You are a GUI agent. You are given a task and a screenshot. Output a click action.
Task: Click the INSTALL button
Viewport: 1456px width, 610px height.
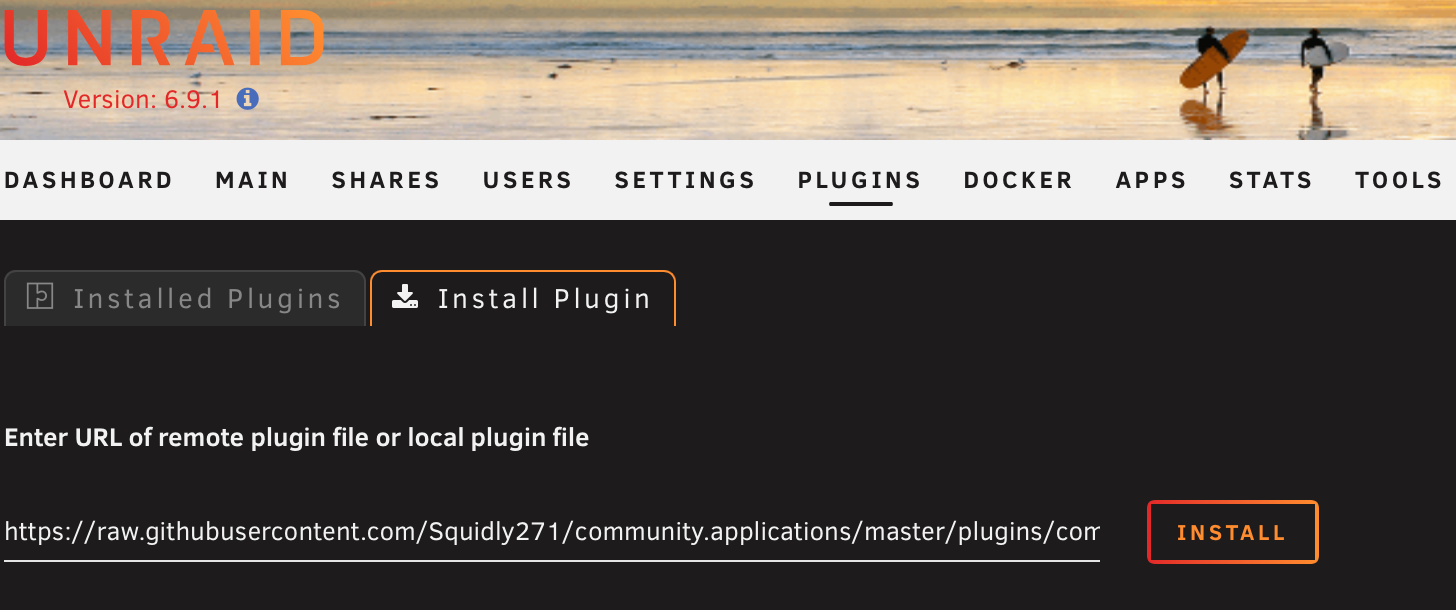(x=1232, y=531)
